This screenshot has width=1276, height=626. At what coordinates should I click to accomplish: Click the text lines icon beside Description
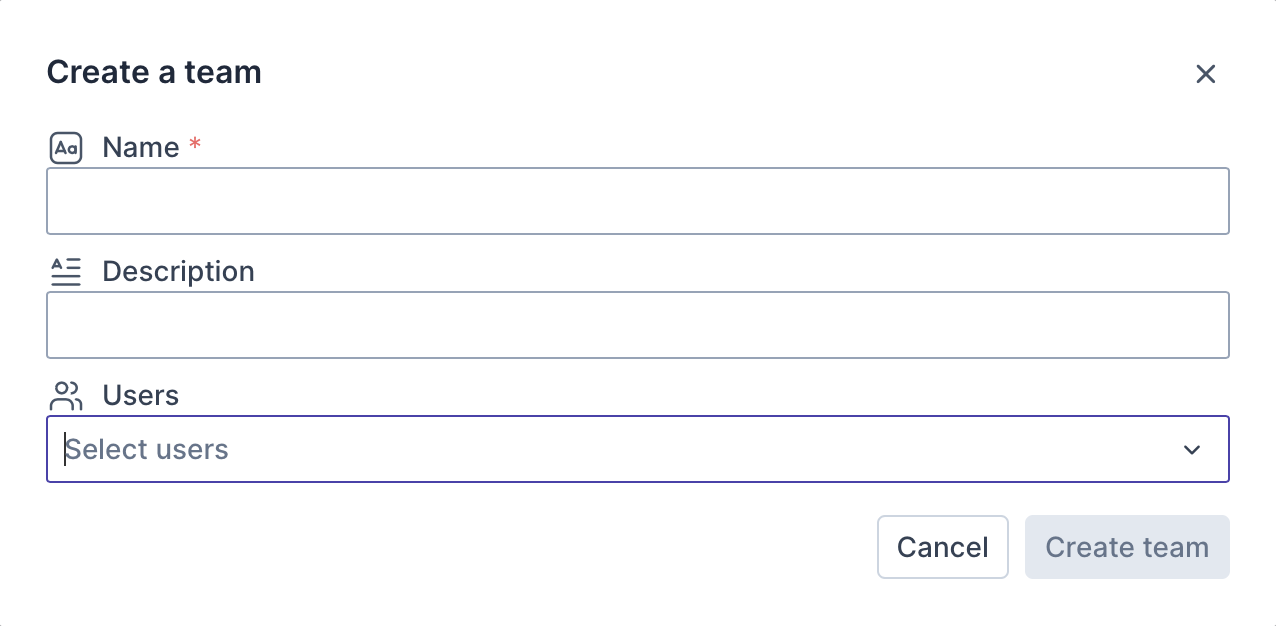pyautogui.click(x=66, y=272)
